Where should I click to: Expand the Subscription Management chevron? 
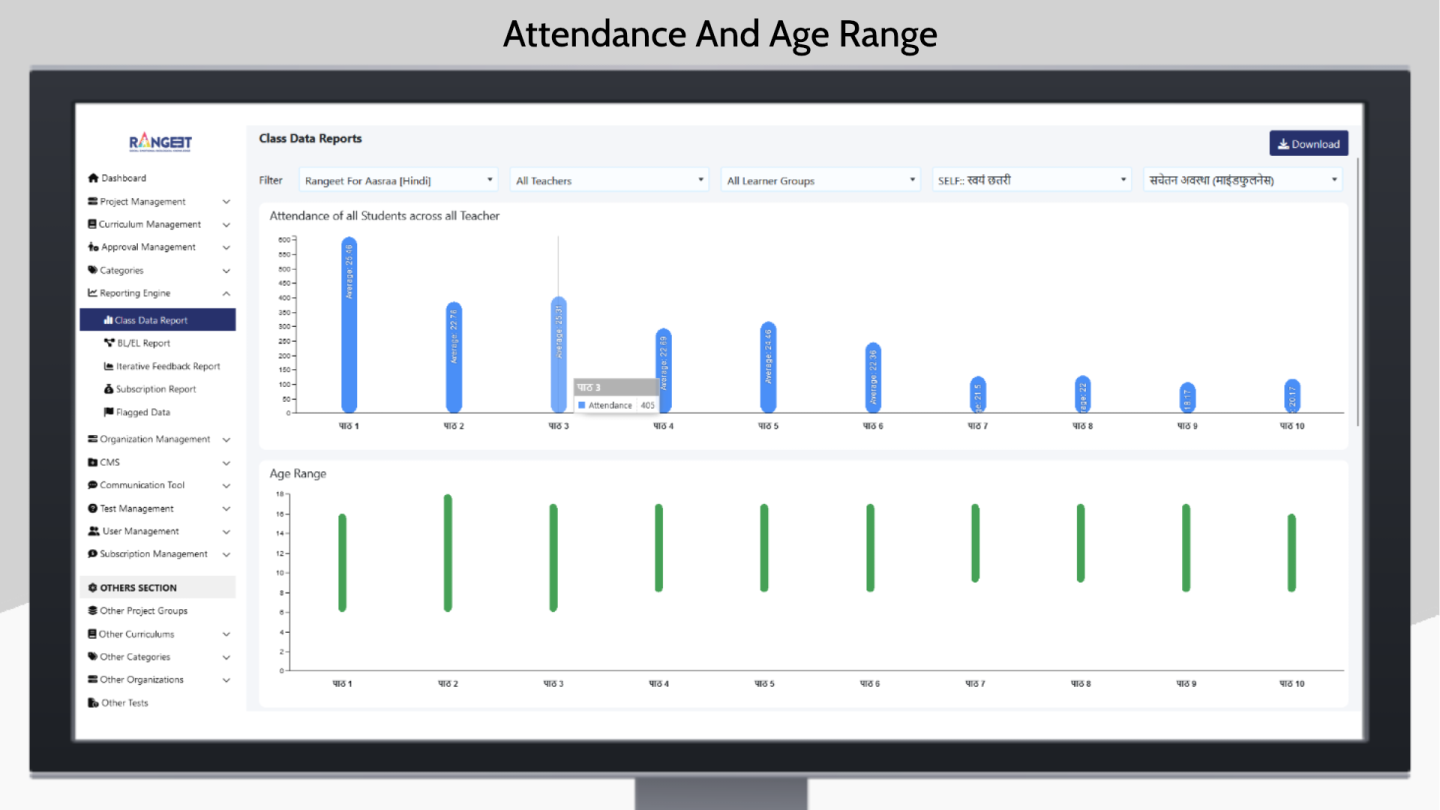pos(226,554)
